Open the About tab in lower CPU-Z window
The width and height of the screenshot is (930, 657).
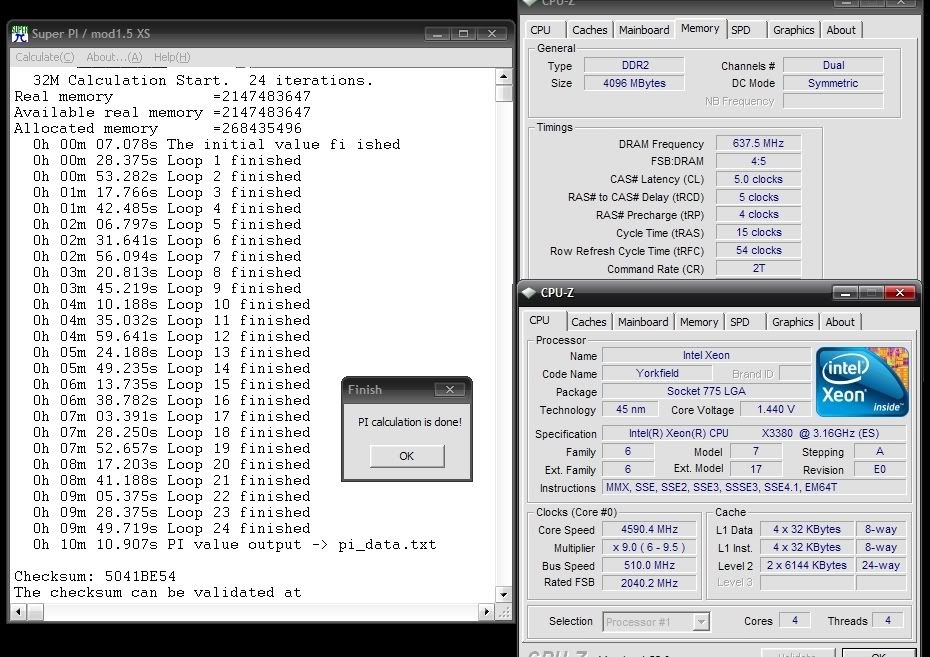pyautogui.click(x=840, y=322)
